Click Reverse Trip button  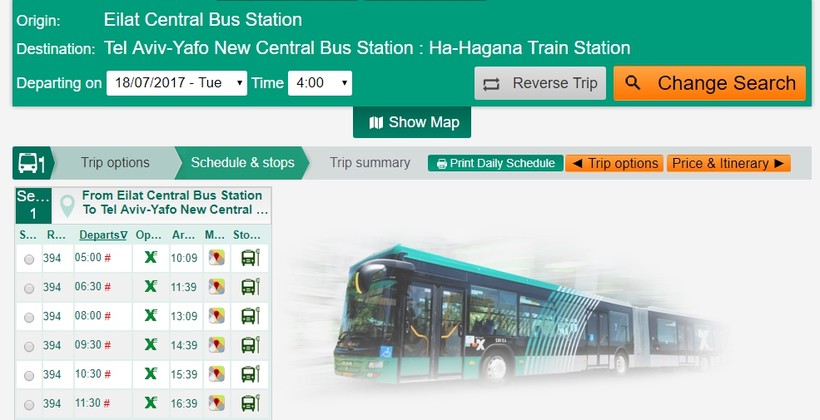click(540, 83)
